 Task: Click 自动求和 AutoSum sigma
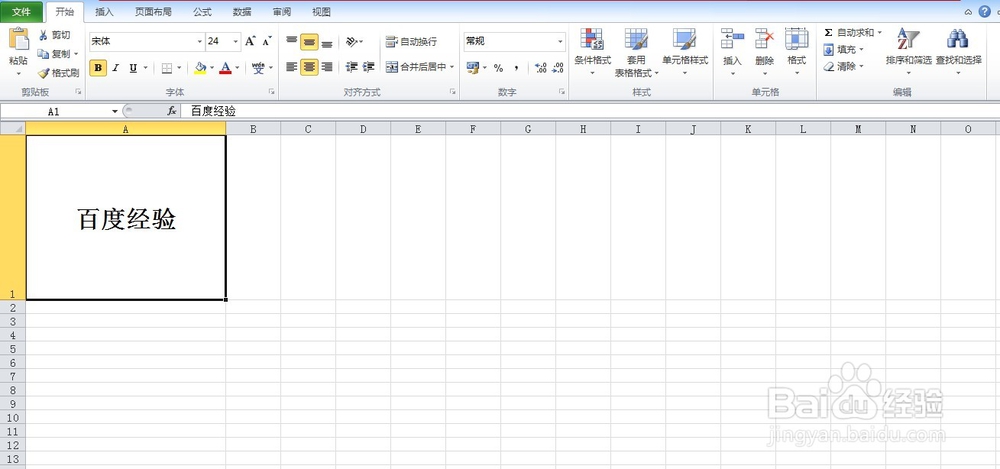pyautogui.click(x=852, y=33)
